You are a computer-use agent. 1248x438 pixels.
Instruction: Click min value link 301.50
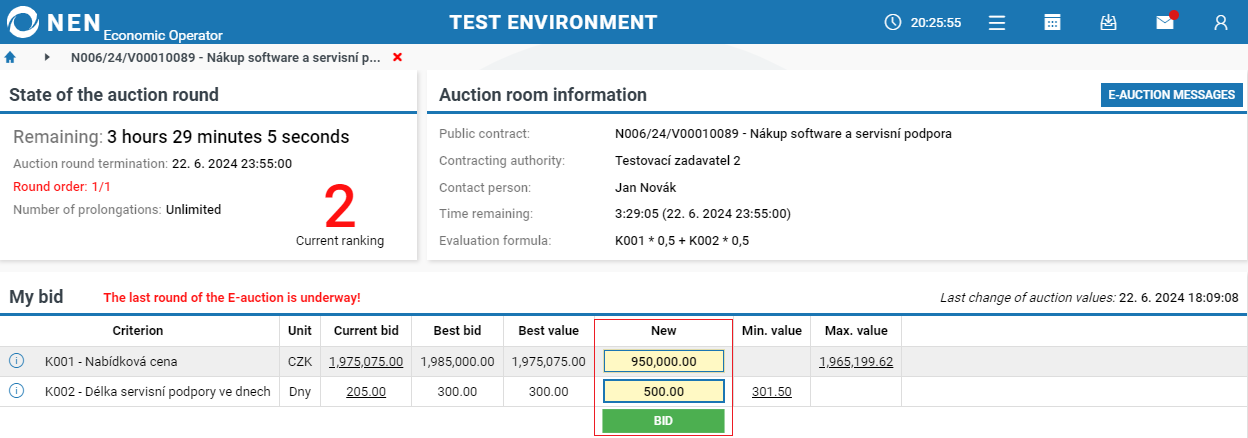[771, 391]
